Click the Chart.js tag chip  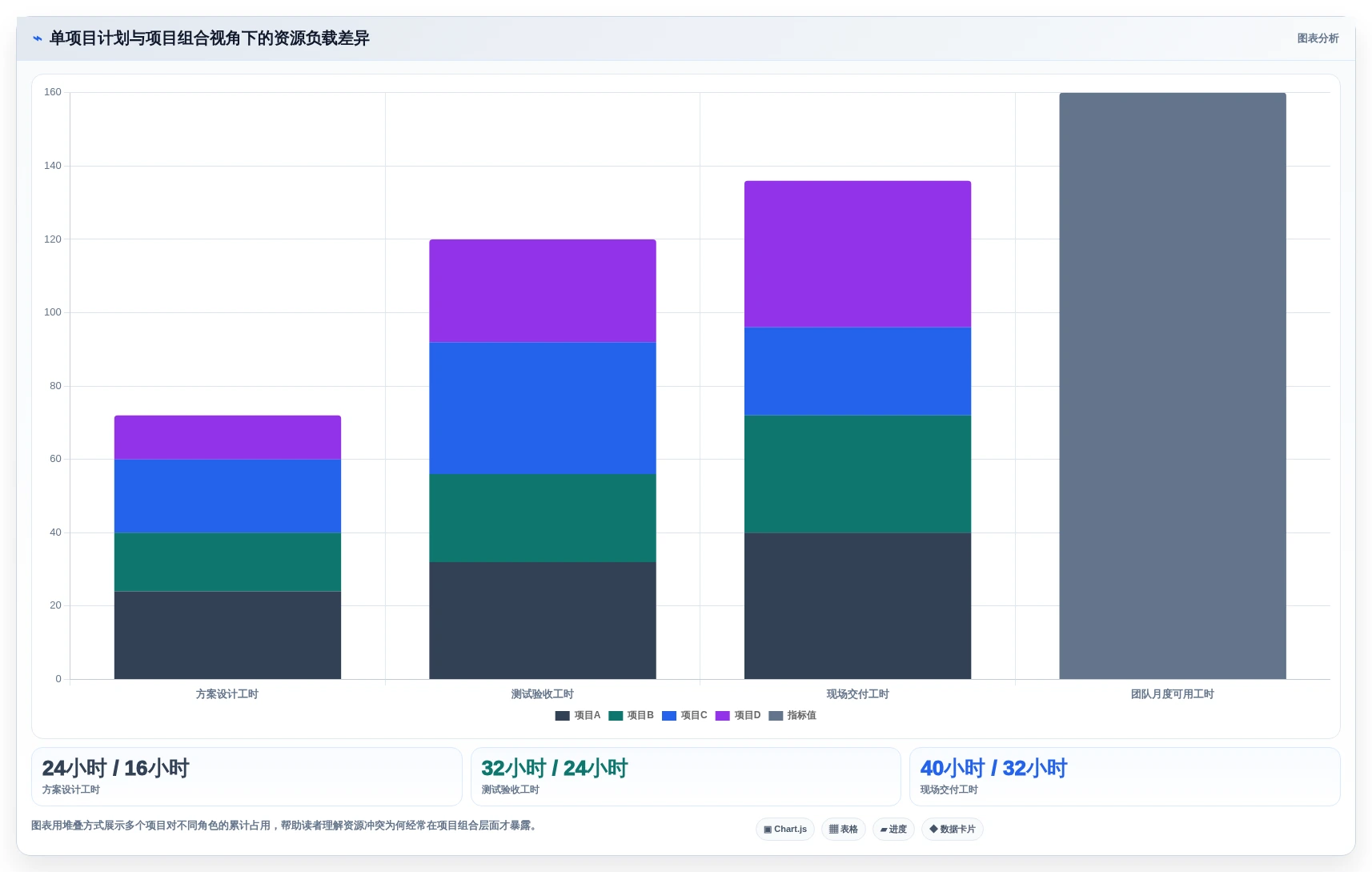[x=785, y=830]
